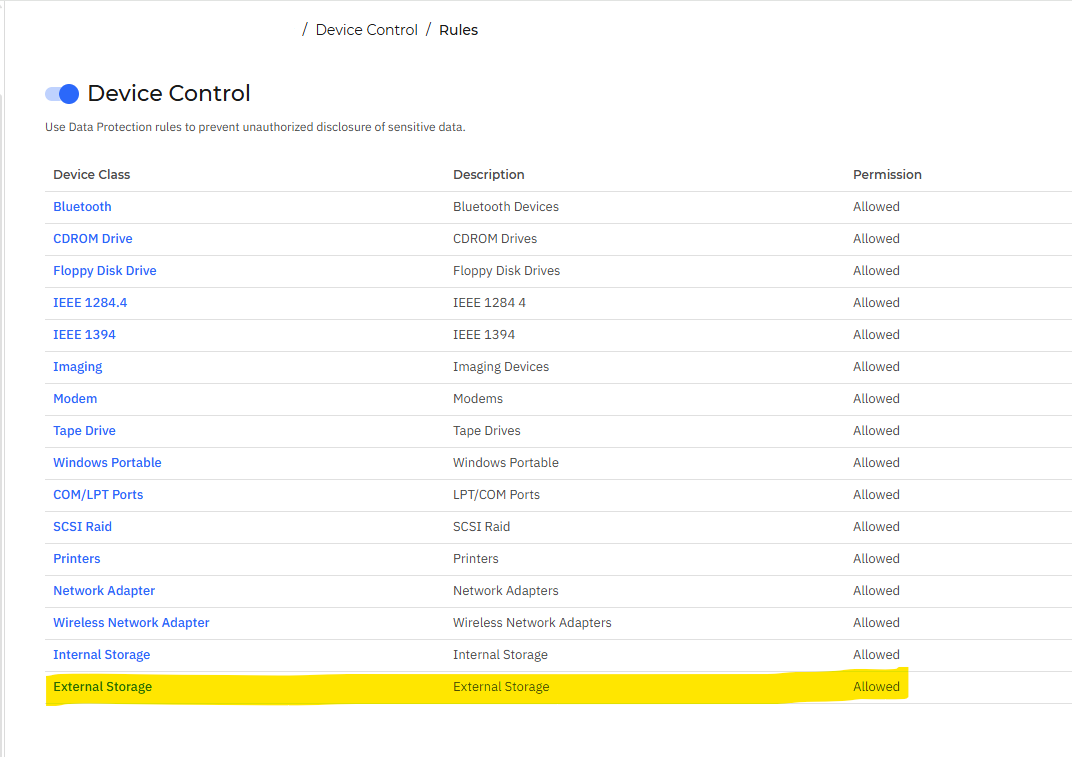Click the Device Class column header

92,174
